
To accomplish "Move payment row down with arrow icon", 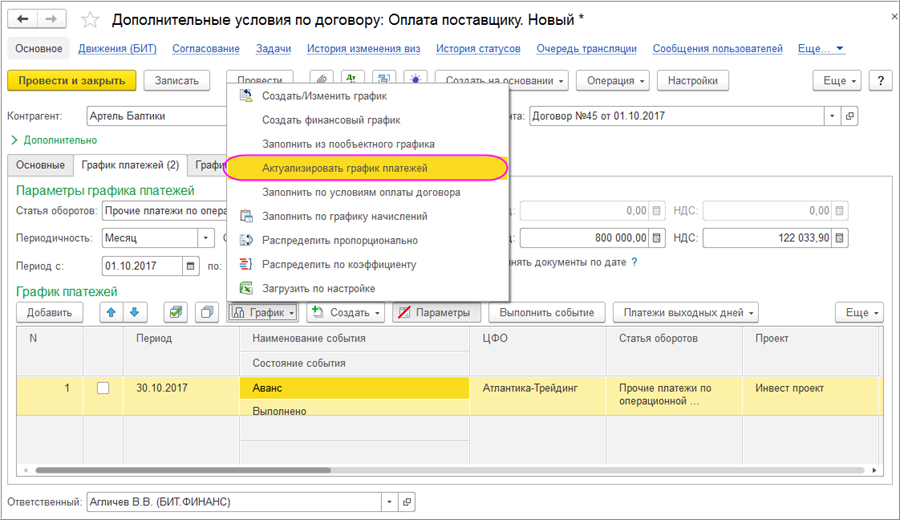I will pyautogui.click(x=136, y=313).
